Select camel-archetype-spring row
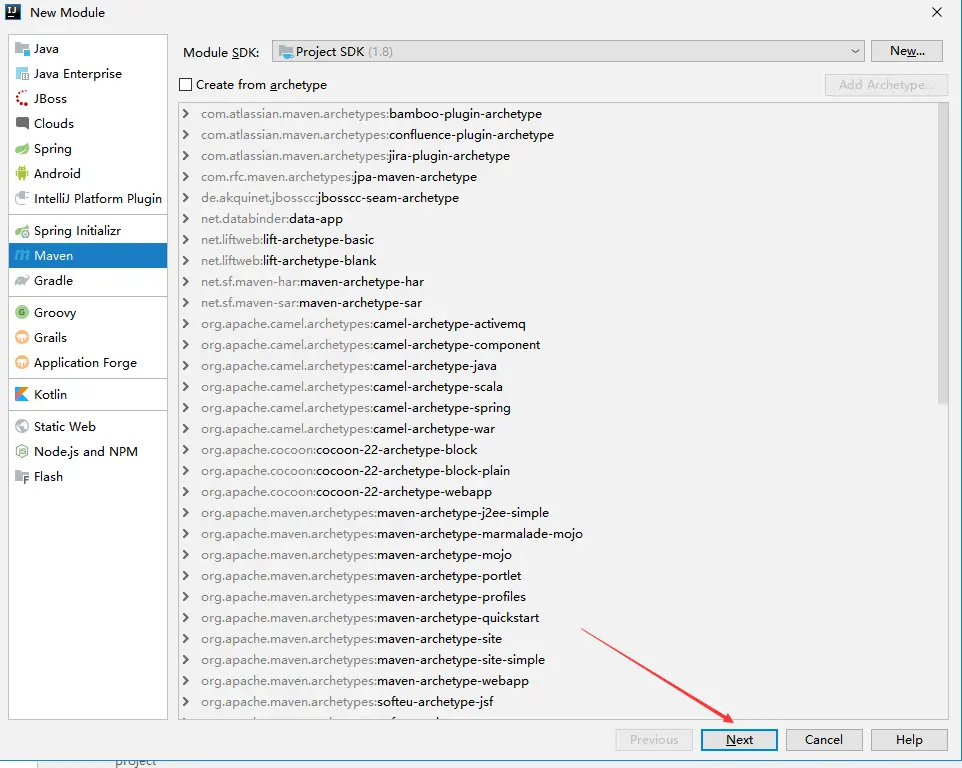962x768 pixels. coord(558,407)
